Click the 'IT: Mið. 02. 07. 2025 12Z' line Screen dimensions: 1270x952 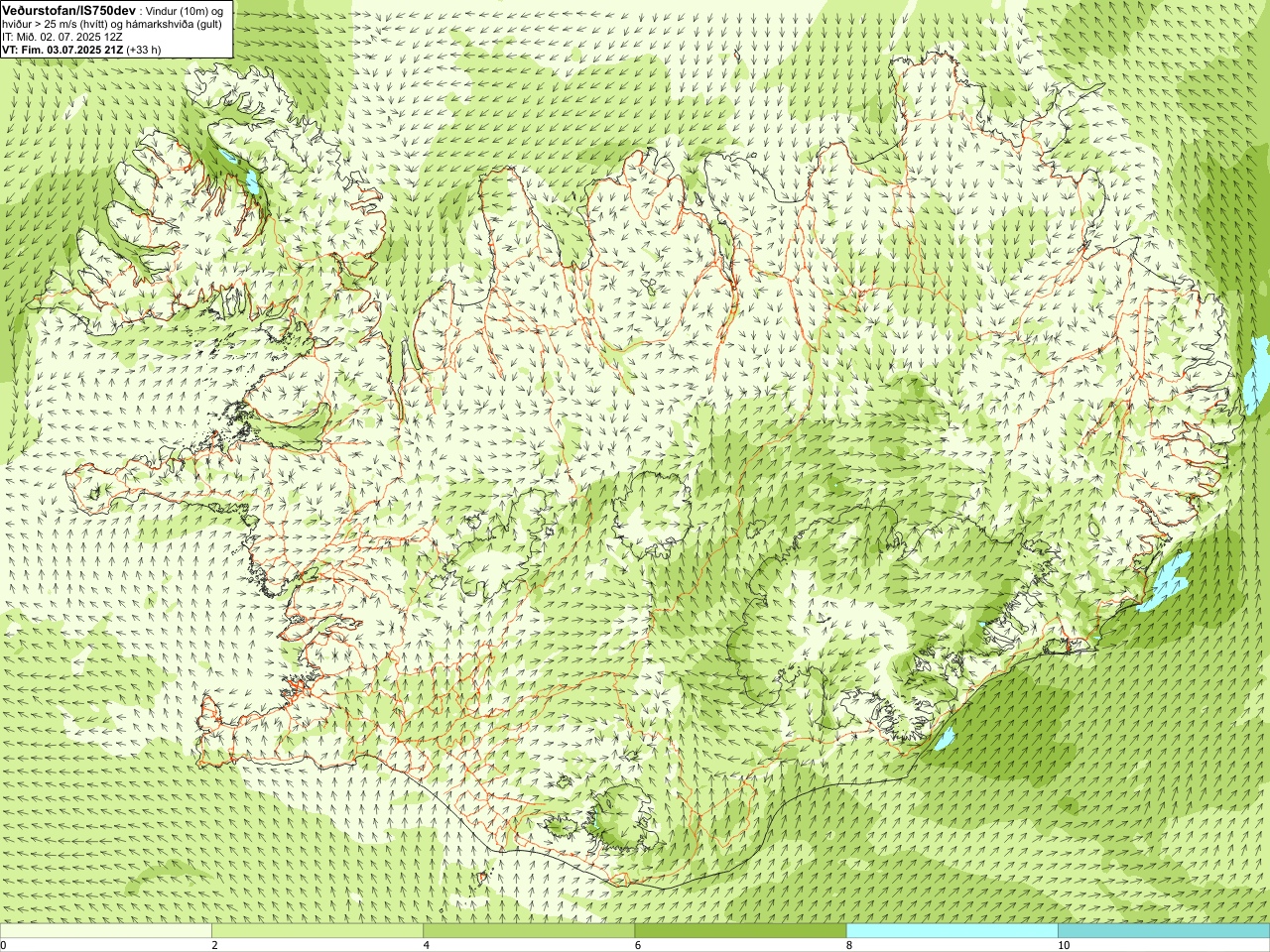pos(63,37)
